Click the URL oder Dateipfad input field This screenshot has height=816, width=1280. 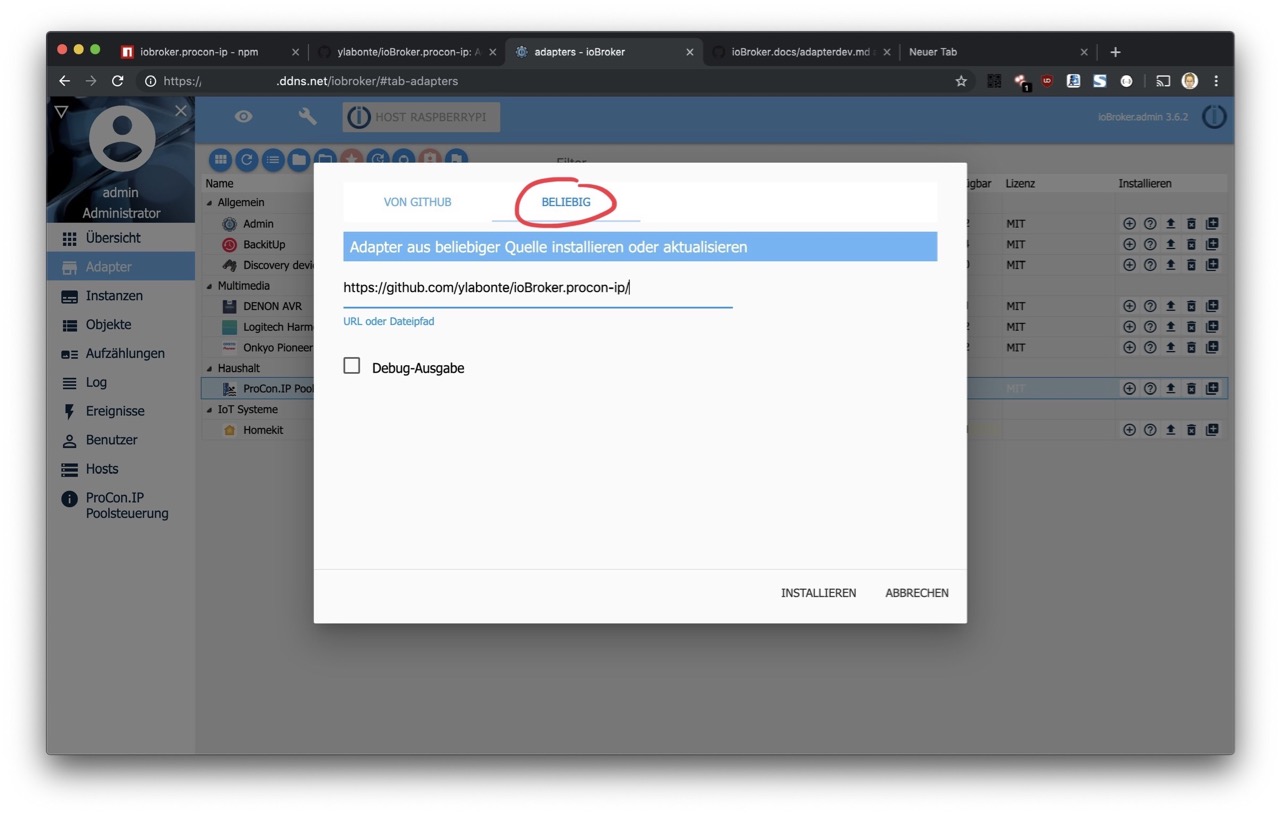537,288
